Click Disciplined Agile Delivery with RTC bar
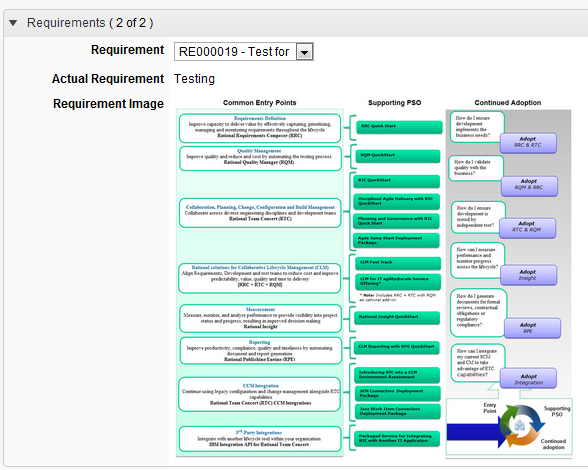588x470 pixels. coord(396,201)
